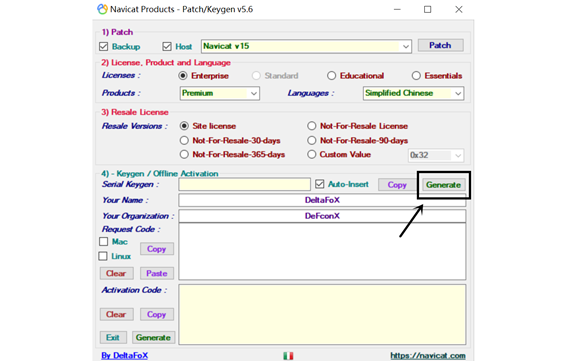
Task: Choose the Custom Value radio button
Action: click(312, 155)
